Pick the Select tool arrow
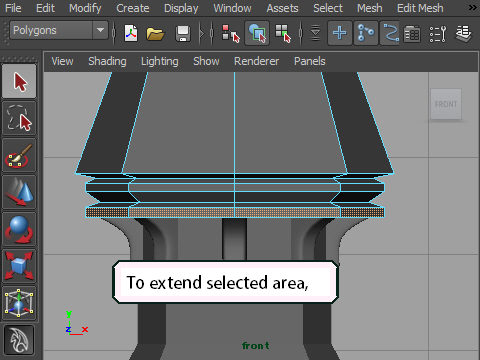Screen dimensions: 480x360 [x=19, y=81]
